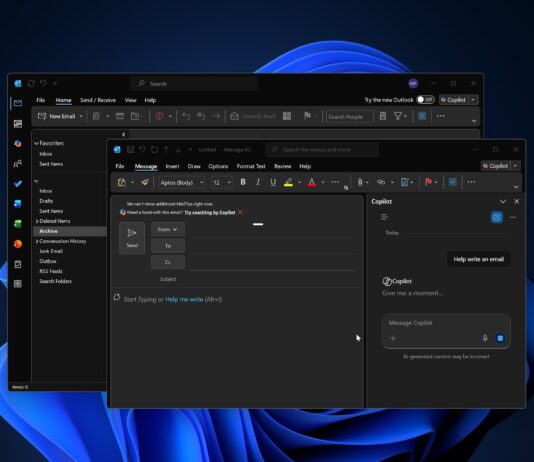Click the Help me write link
The image size is (534, 462).
(184, 299)
